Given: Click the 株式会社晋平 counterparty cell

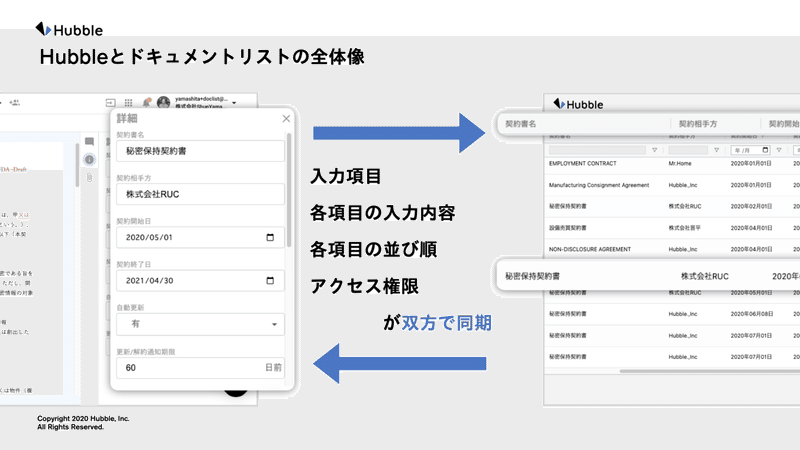Looking at the screenshot, I should pyautogui.click(x=684, y=228).
